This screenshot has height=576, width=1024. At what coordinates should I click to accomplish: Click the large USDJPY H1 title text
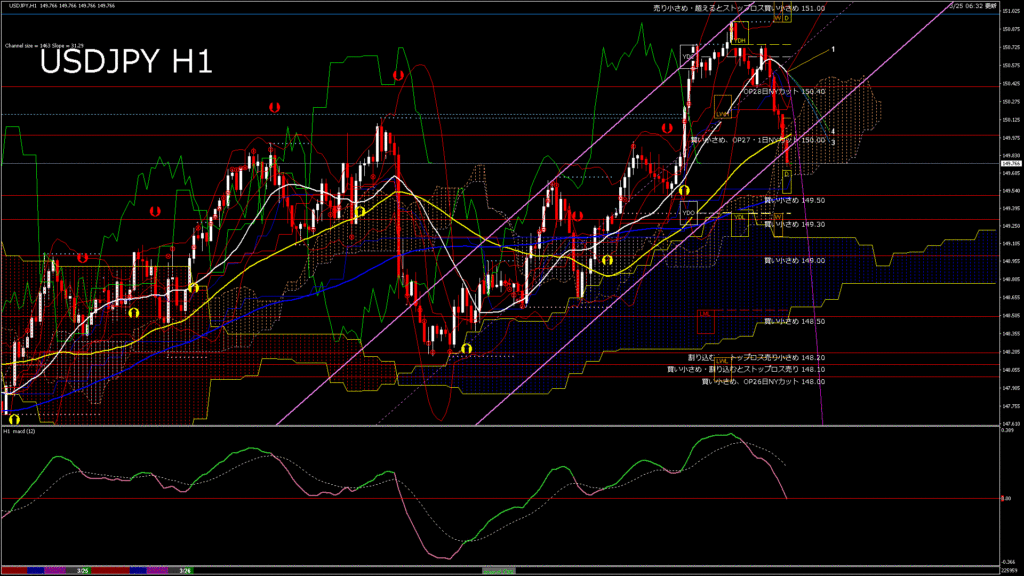pos(125,63)
